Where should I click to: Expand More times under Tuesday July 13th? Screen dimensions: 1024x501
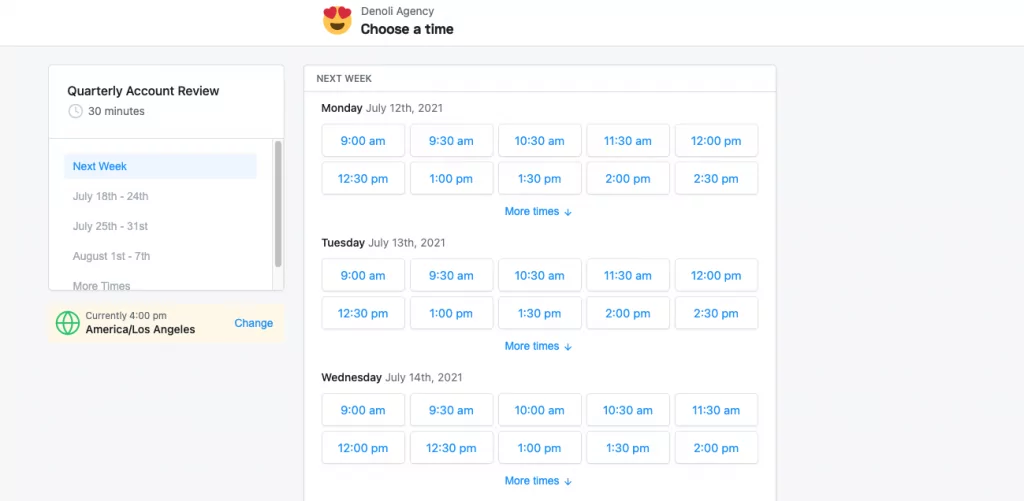click(538, 346)
